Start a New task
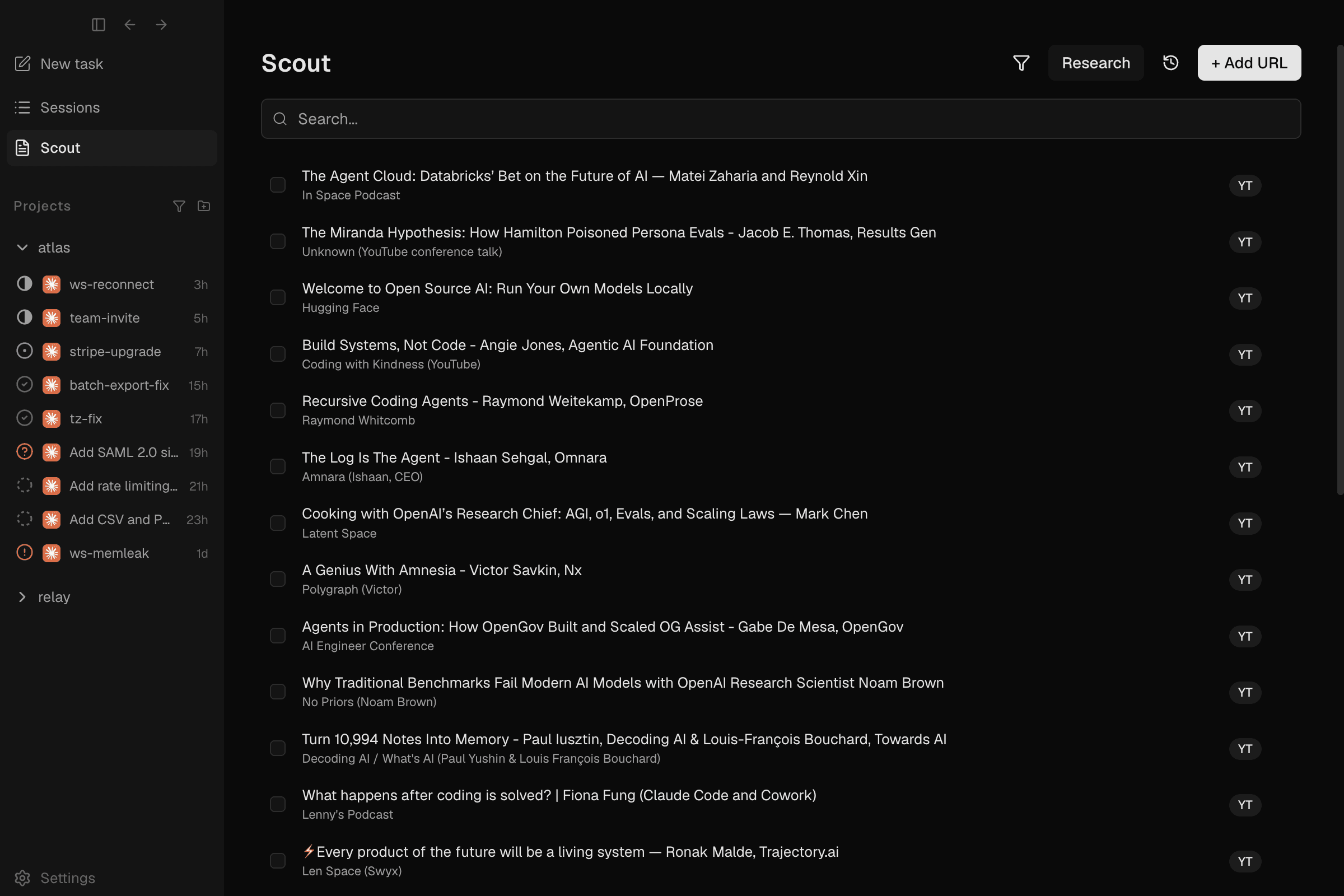The width and height of the screenshot is (1344, 896). [112, 63]
